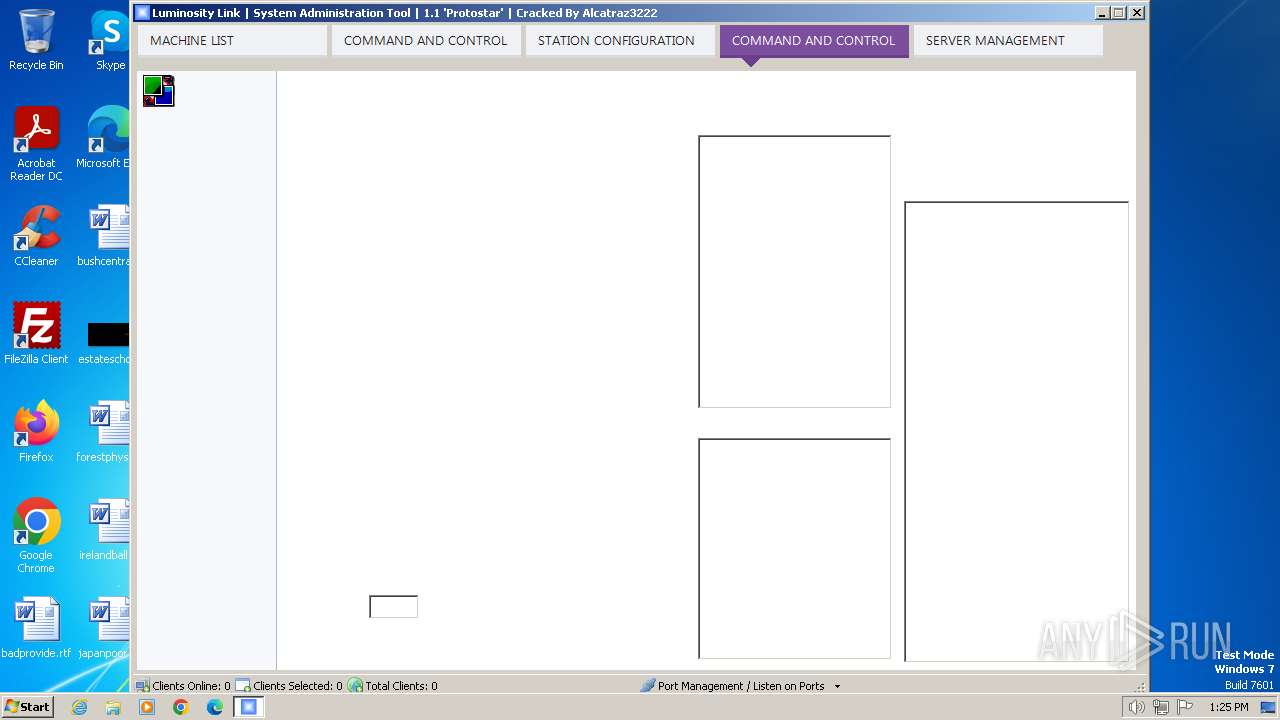Click the Total Clients globe icon
Image resolution: width=1280 pixels, height=720 pixels.
click(355, 686)
